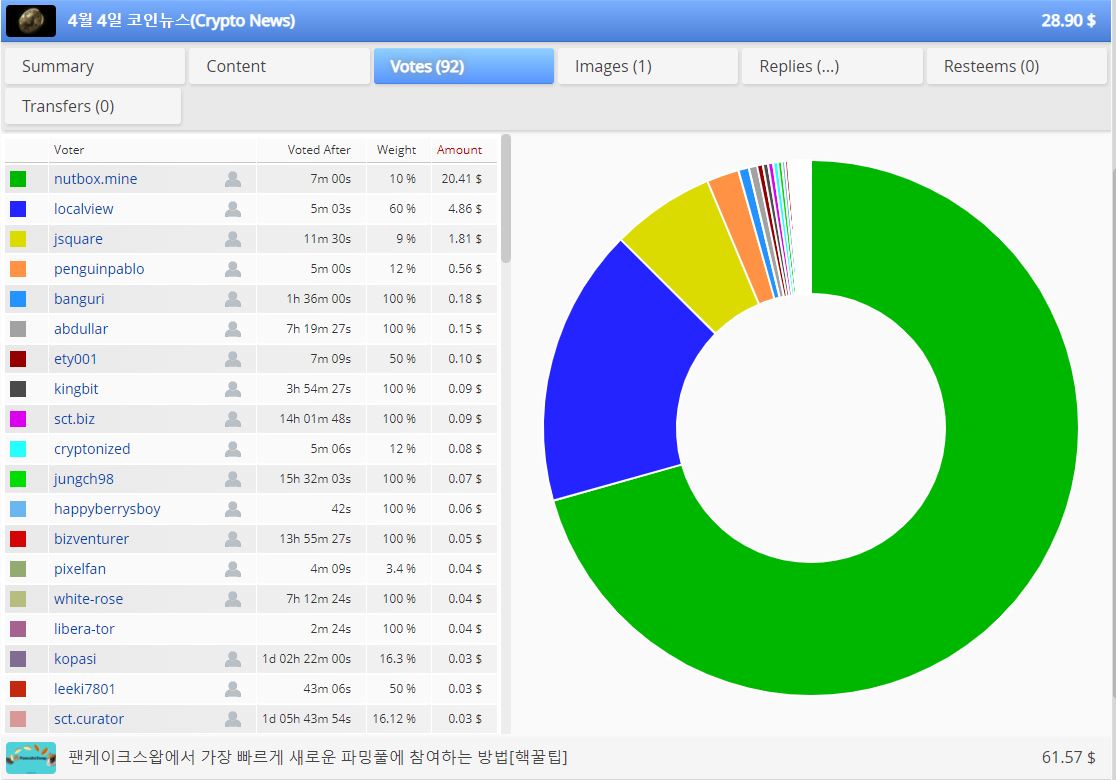This screenshot has width=1116, height=780.
Task: Open the Resteems (0) tab
Action: tap(1016, 66)
